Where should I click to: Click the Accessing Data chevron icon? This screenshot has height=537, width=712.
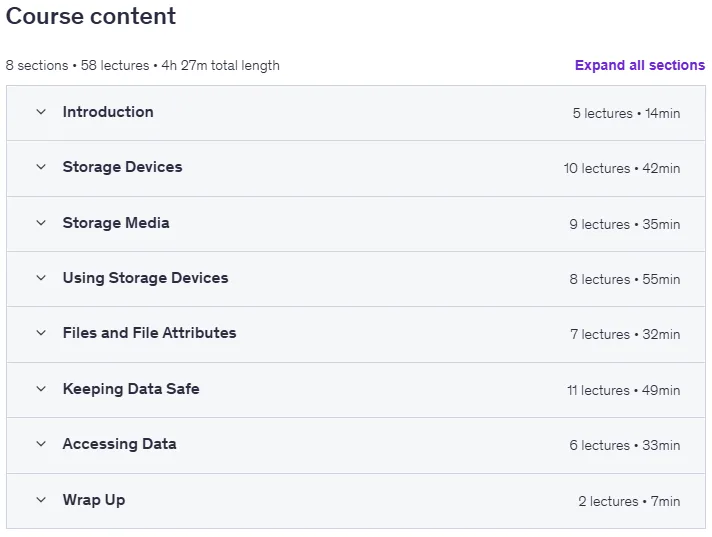pyautogui.click(x=41, y=444)
